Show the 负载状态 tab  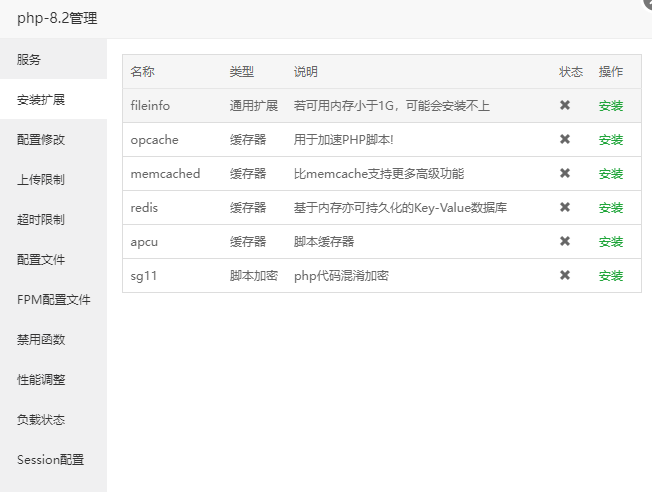click(x=53, y=419)
